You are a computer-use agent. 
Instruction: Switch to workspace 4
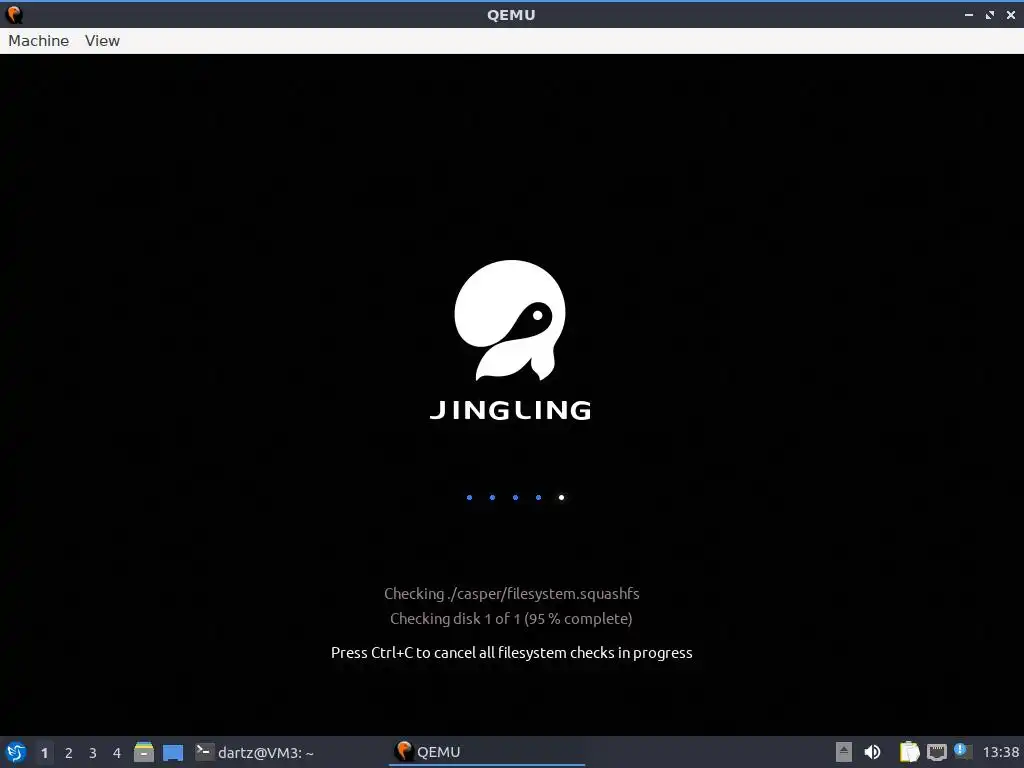(x=117, y=753)
